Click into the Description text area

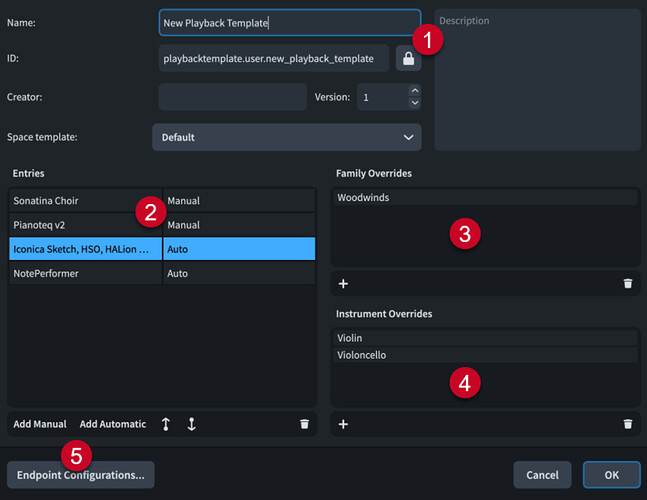tap(537, 80)
